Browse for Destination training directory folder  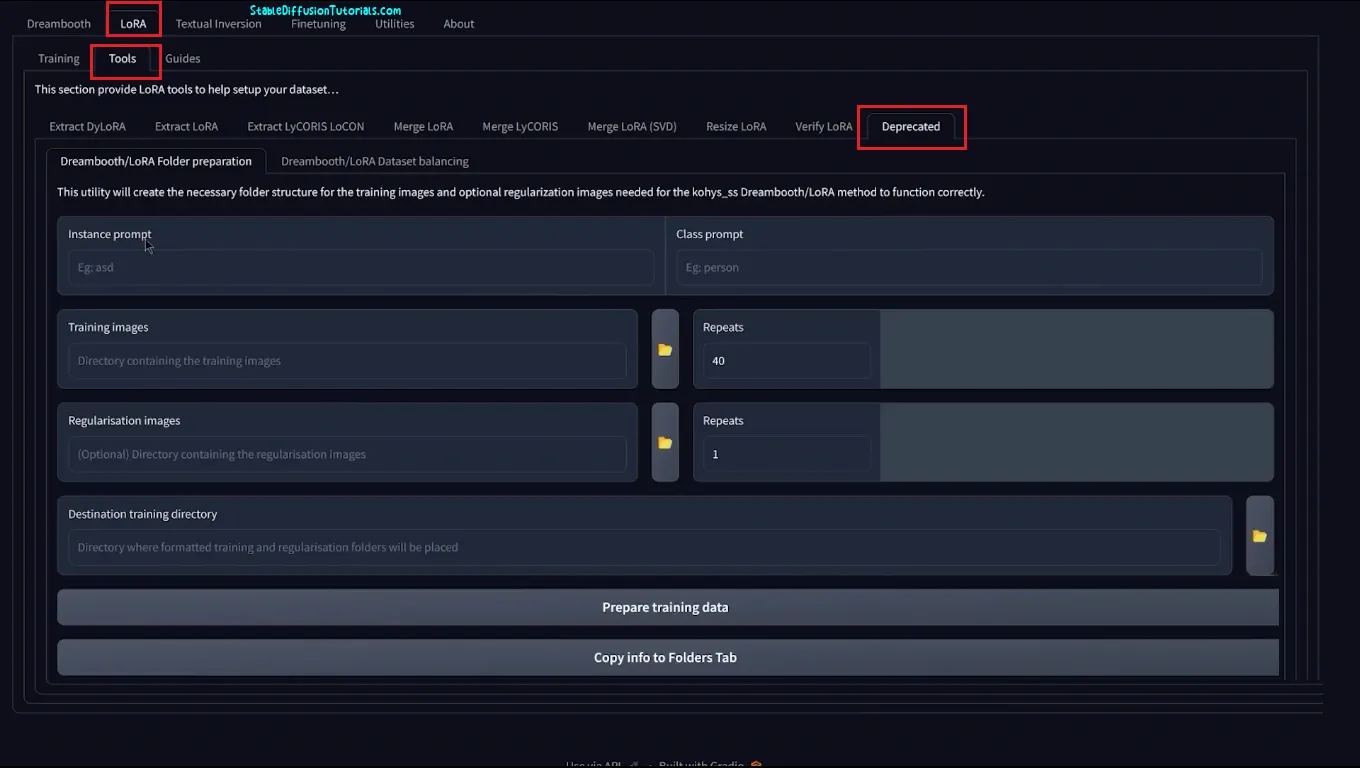(1260, 536)
